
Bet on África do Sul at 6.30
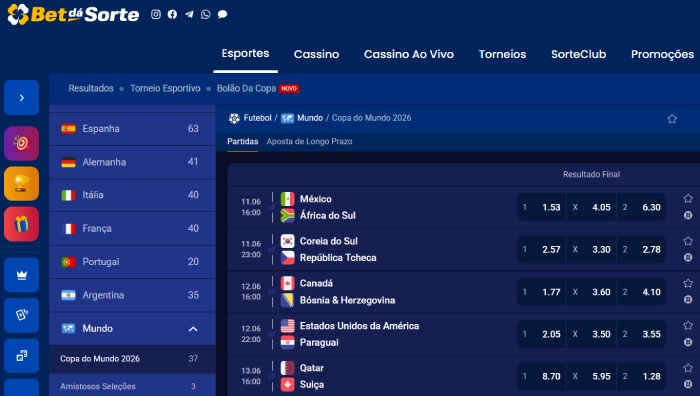click(642, 207)
